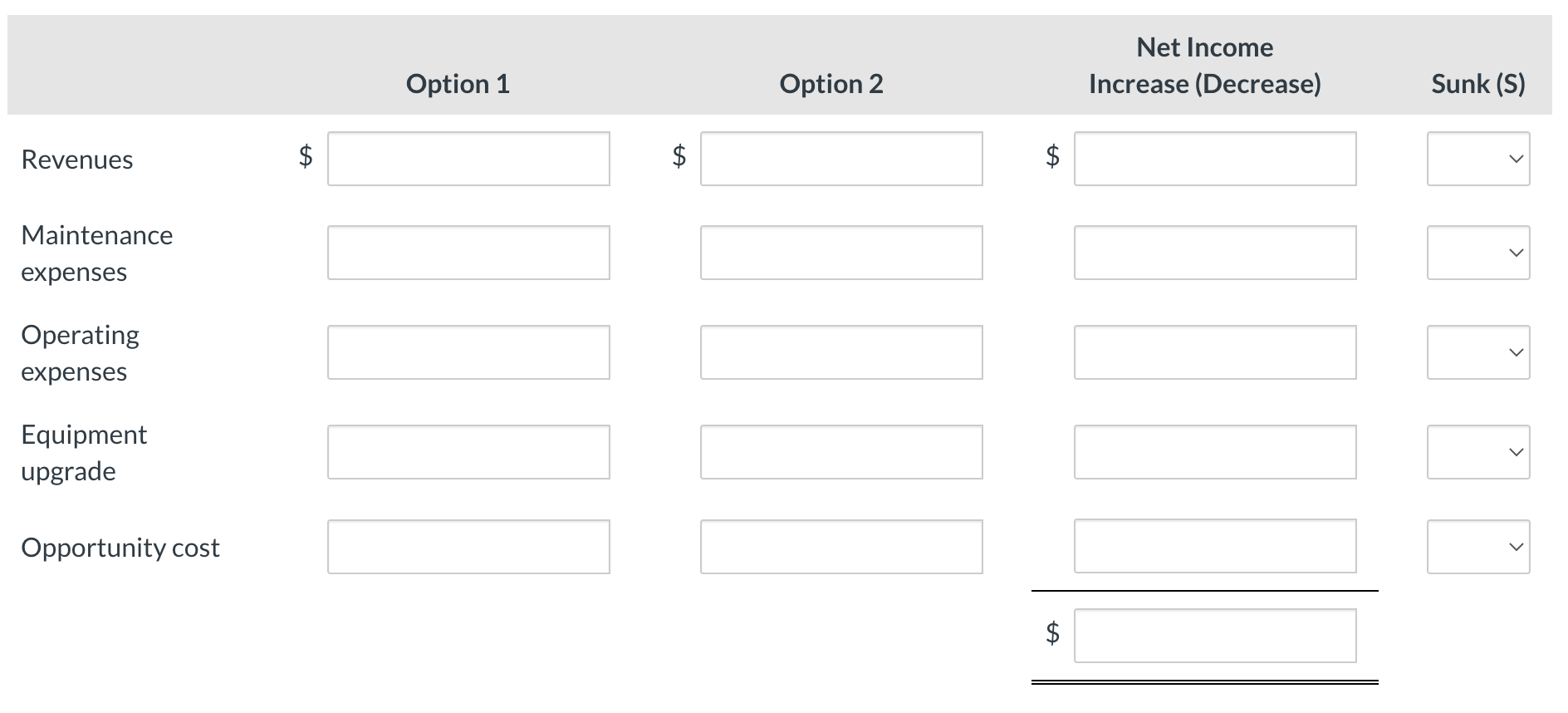This screenshot has height=713, width=1568.
Task: Select the Equipment upgrade field under Option 1
Action: [468, 452]
